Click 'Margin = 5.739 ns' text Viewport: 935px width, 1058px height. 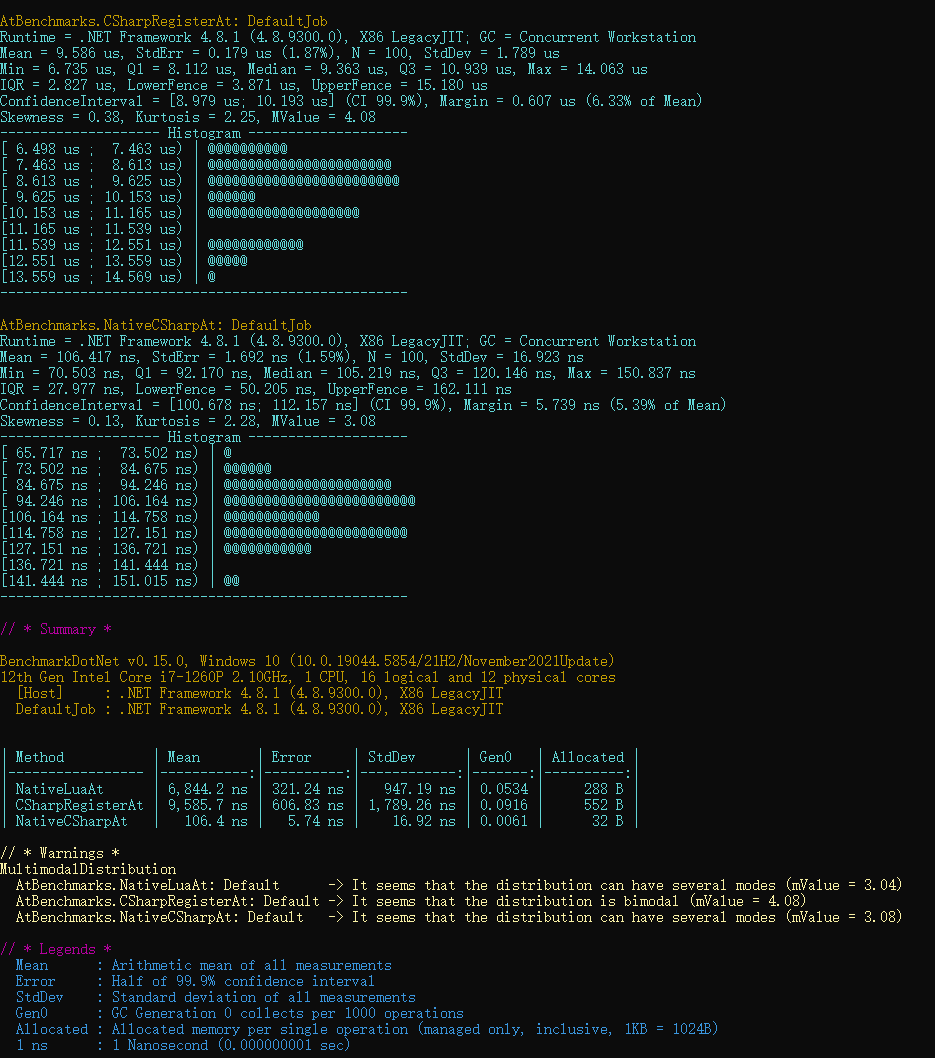click(532, 406)
